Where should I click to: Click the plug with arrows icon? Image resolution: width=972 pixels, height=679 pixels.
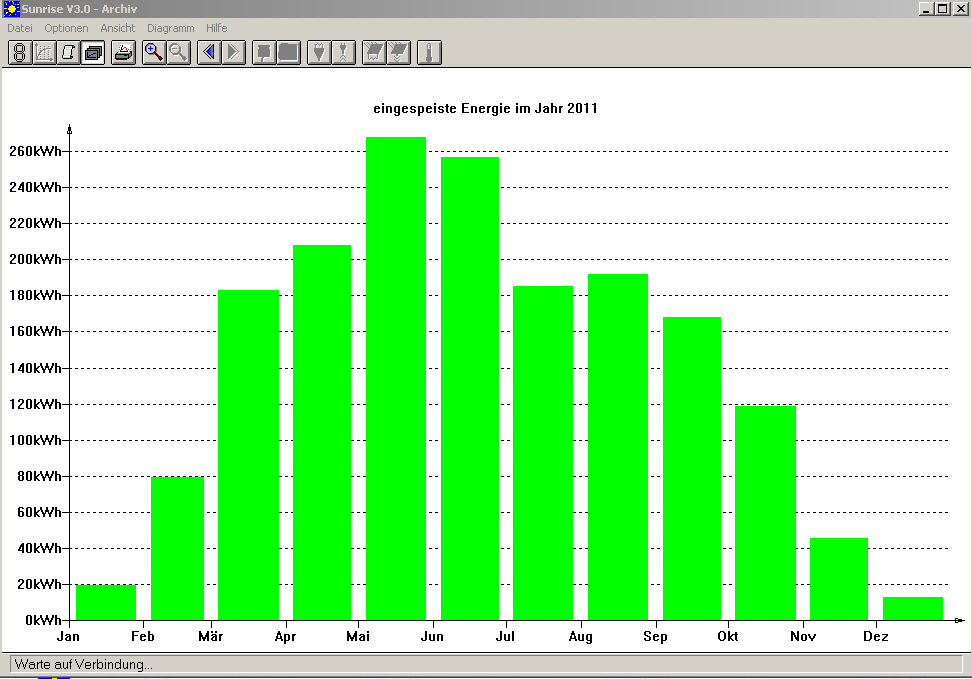click(x=343, y=53)
